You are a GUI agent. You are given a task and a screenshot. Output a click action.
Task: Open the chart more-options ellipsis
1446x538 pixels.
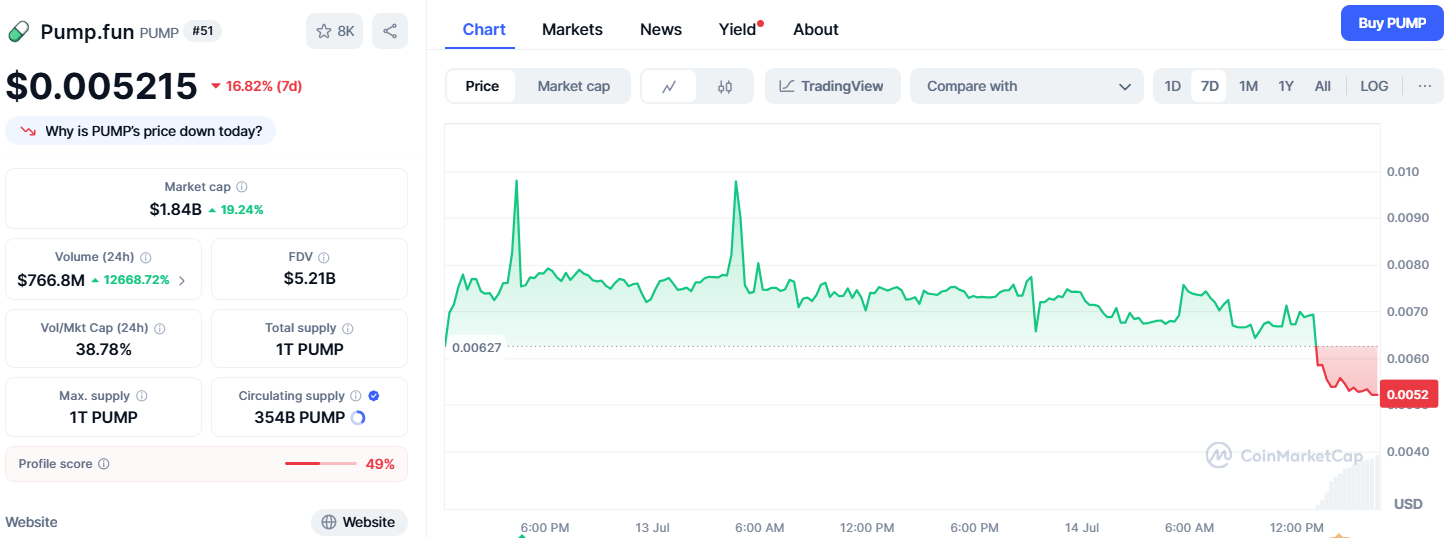pyautogui.click(x=1424, y=86)
